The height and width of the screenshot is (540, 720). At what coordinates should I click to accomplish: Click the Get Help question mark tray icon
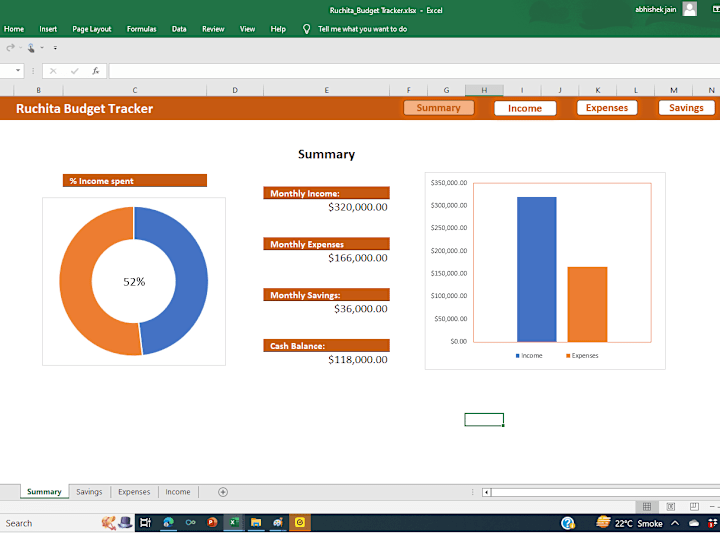568,523
